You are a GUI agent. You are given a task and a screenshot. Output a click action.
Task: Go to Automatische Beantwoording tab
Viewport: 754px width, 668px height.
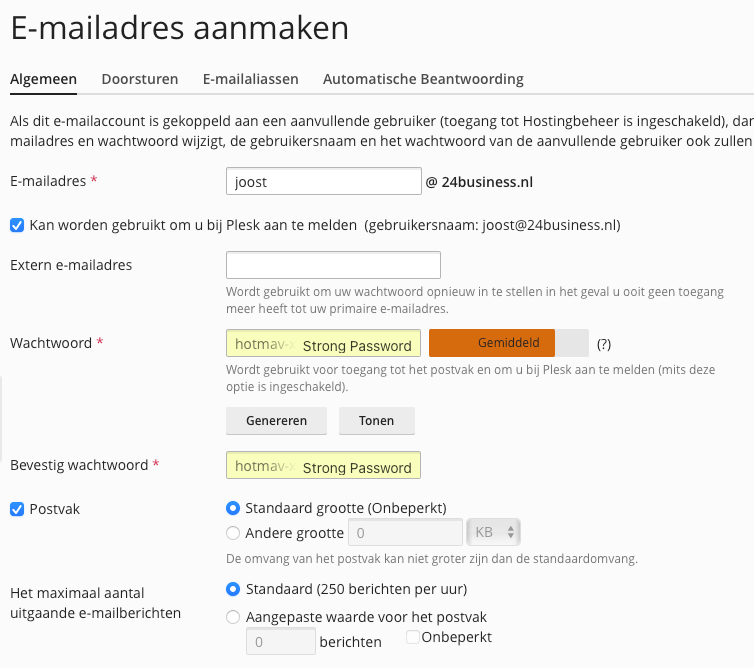click(423, 79)
